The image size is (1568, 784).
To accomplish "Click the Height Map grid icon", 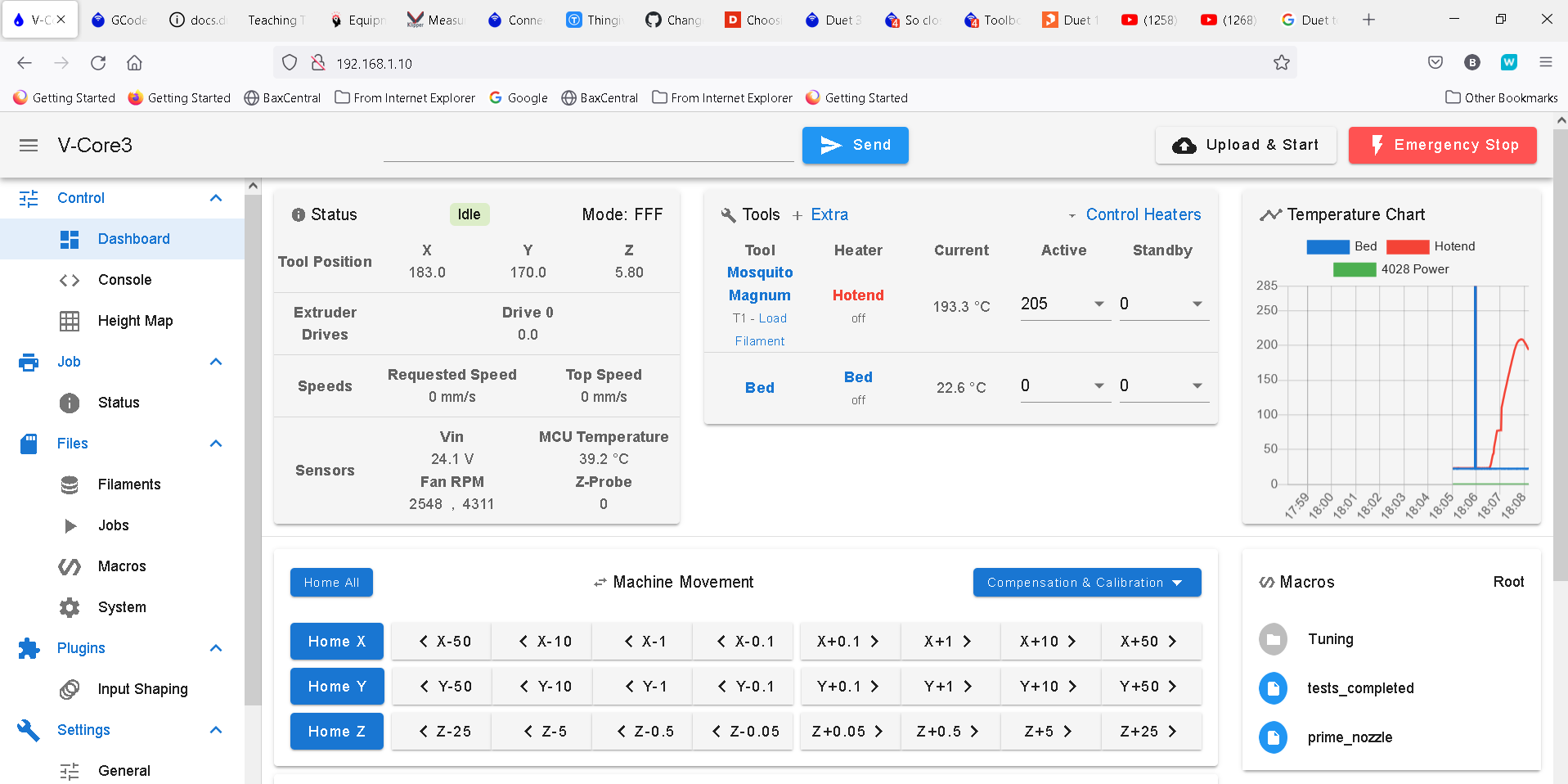I will [x=70, y=321].
